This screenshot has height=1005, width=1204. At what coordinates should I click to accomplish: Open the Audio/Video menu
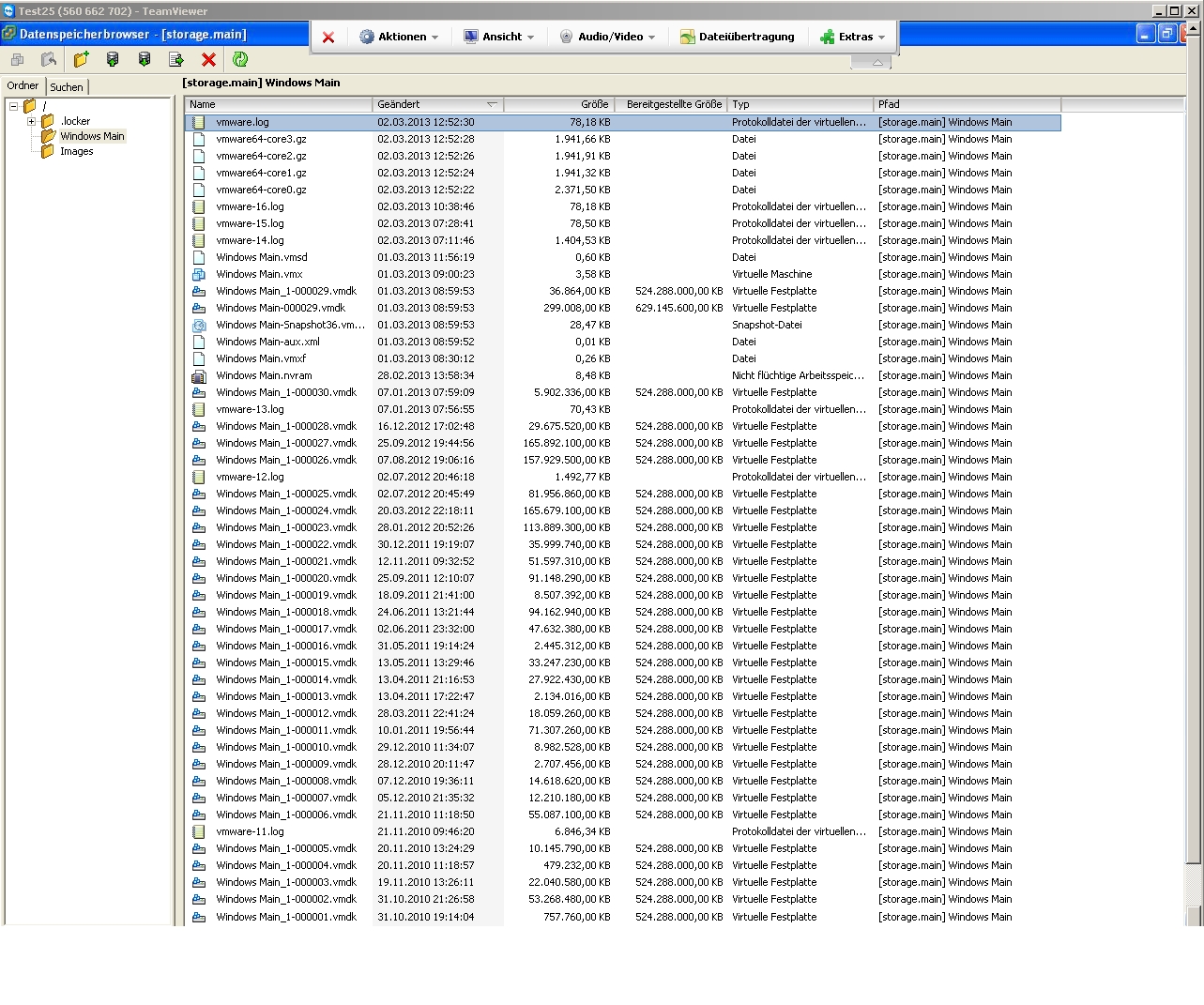607,37
